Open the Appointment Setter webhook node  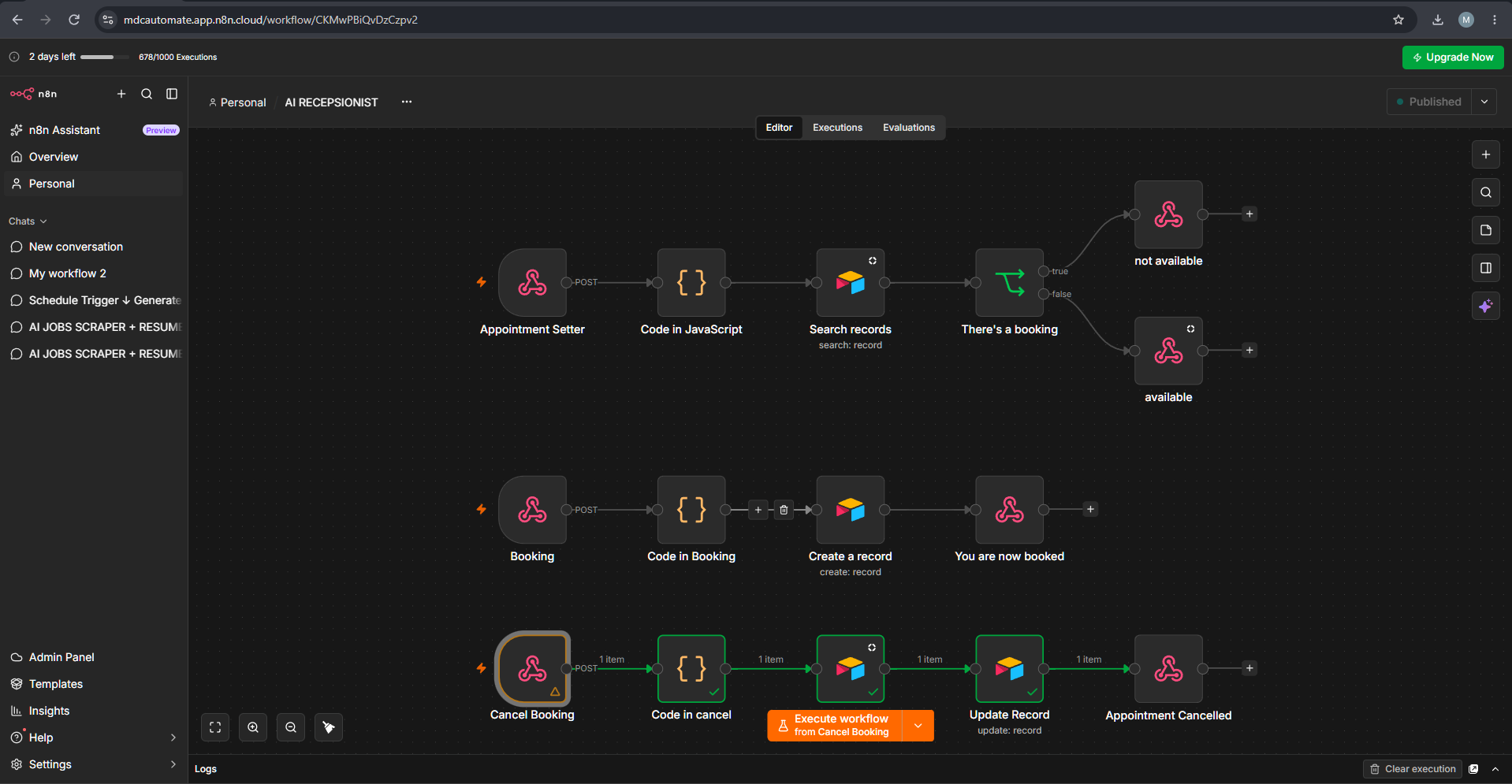pos(532,282)
